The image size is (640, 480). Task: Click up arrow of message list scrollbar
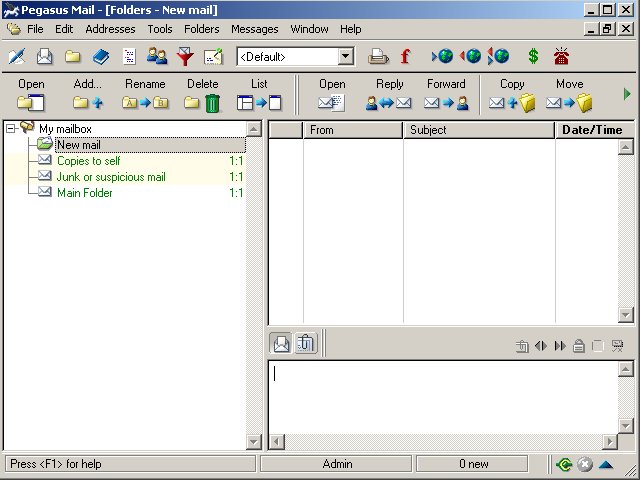point(626,147)
